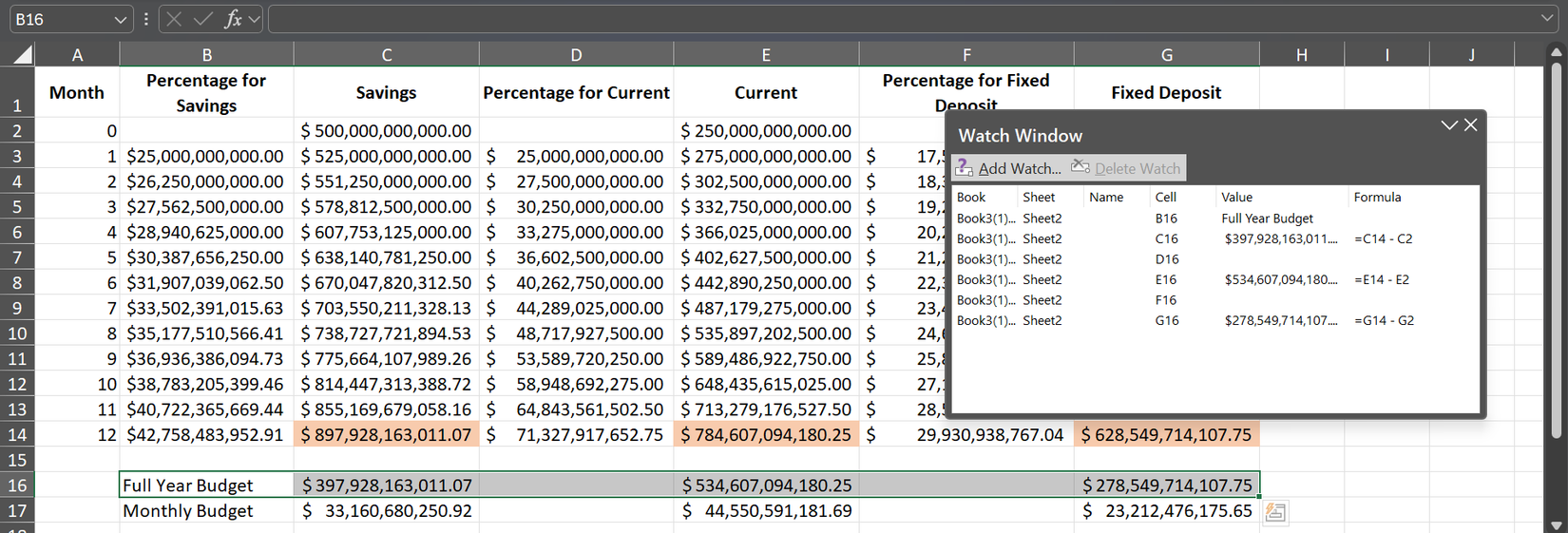Viewport: 1568px width, 533px height.
Task: Select column D header
Action: 576,55
